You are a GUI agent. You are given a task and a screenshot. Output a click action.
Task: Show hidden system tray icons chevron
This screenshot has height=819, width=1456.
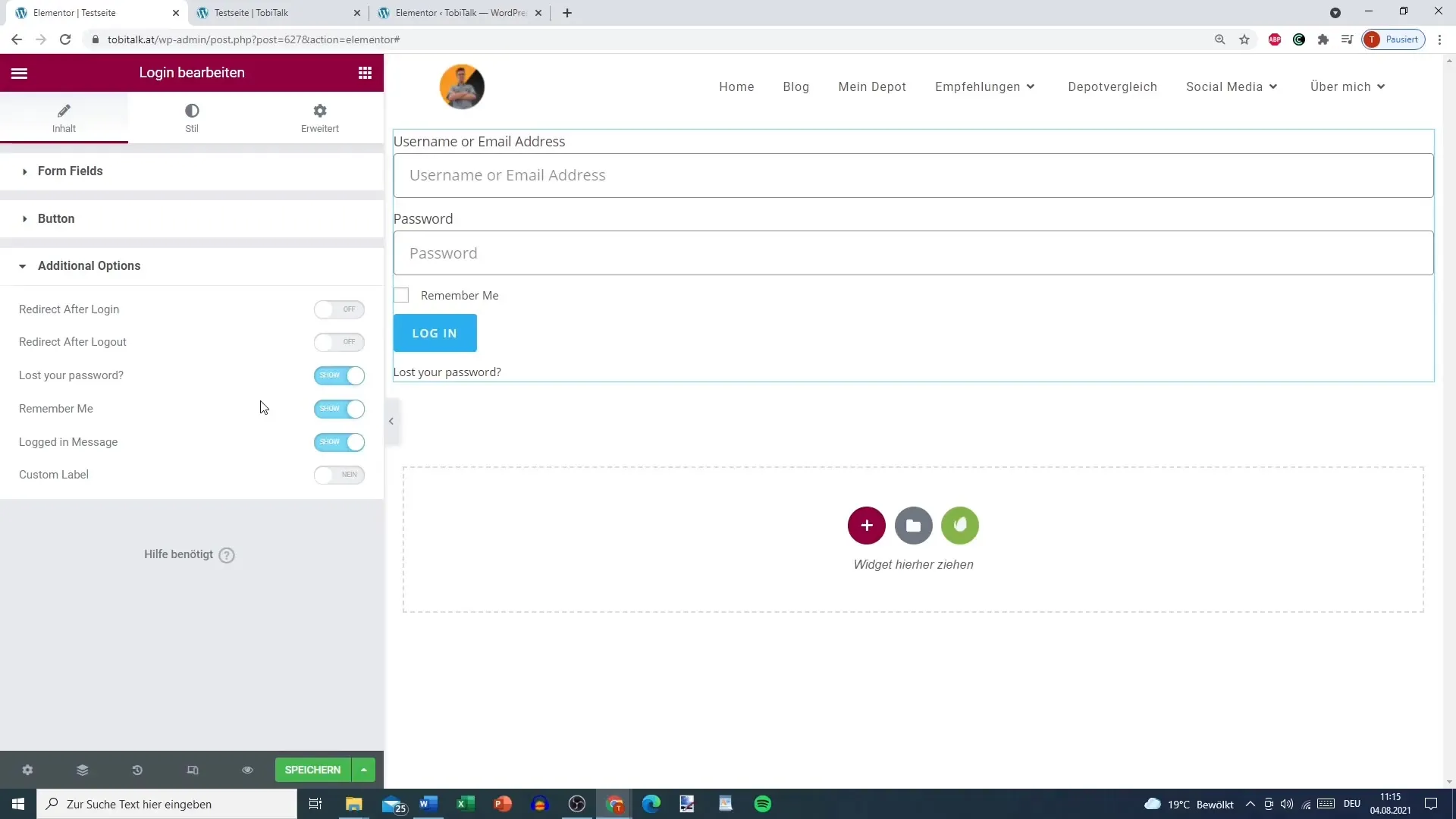point(1250,804)
